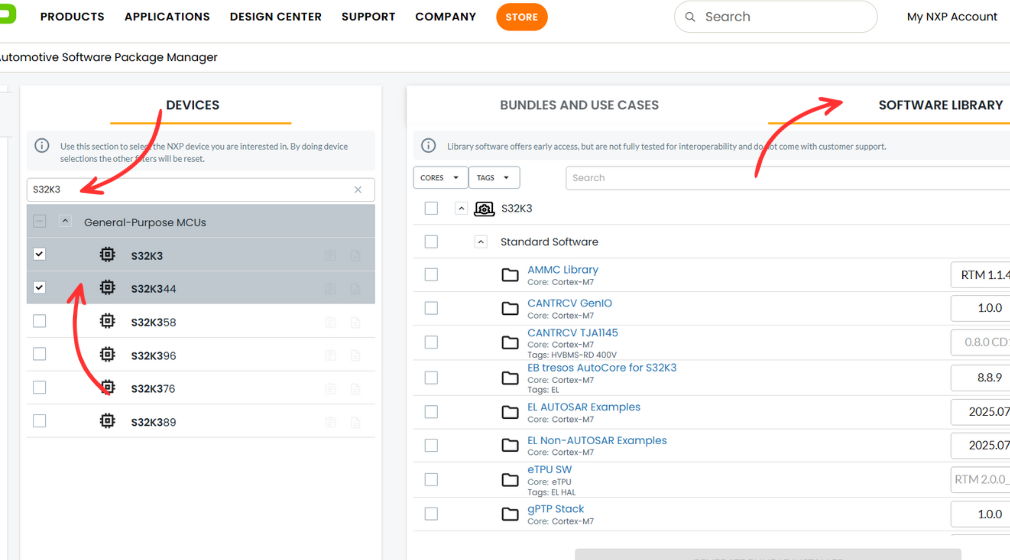This screenshot has width=1010, height=560.
Task: Open the AMMC Library link
Action: coord(563,269)
